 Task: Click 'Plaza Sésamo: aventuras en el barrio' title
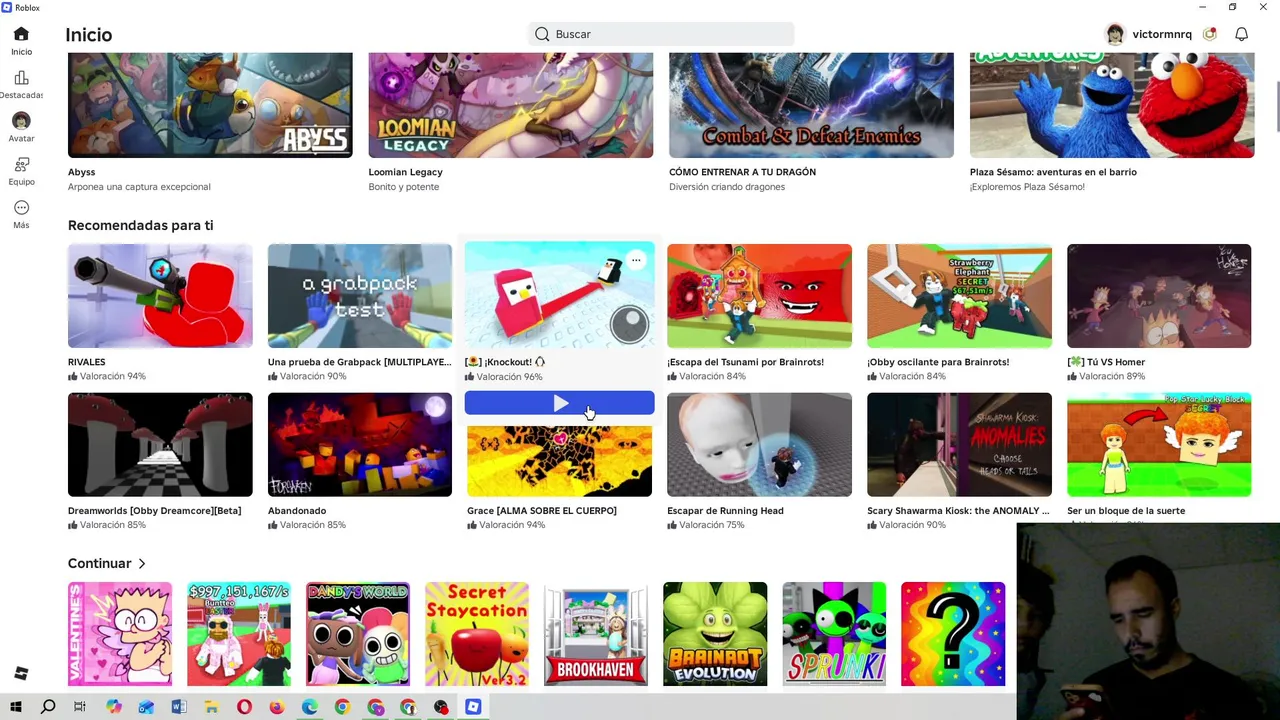click(1053, 172)
